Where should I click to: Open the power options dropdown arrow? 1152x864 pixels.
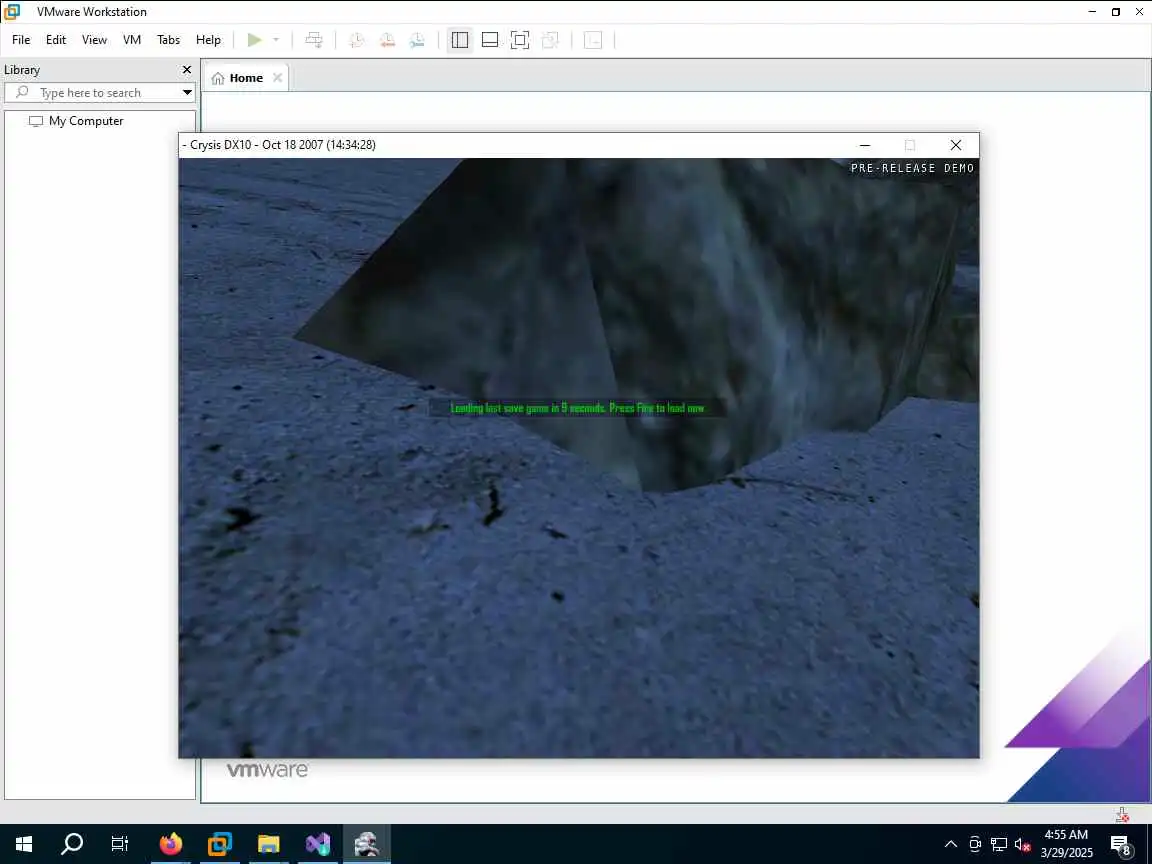click(276, 40)
